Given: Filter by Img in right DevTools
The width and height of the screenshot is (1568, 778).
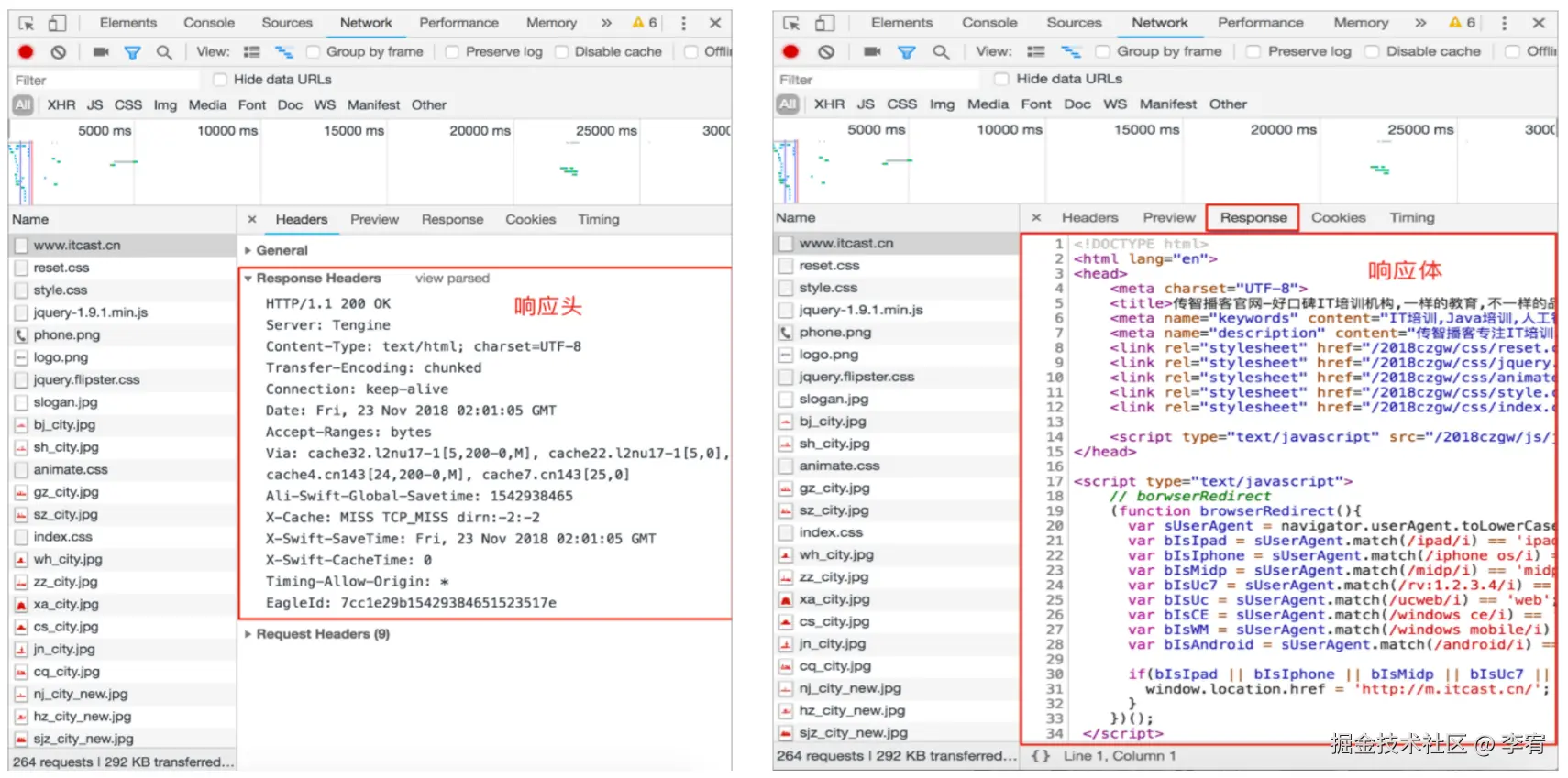Looking at the screenshot, I should (x=942, y=104).
